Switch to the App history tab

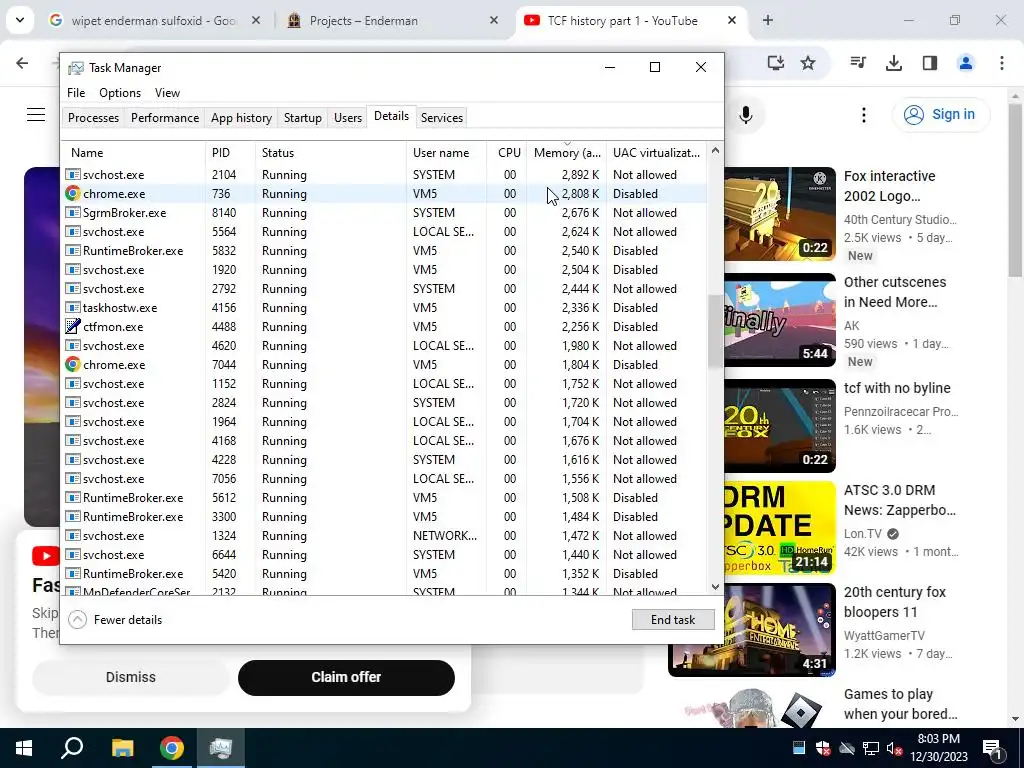click(241, 118)
